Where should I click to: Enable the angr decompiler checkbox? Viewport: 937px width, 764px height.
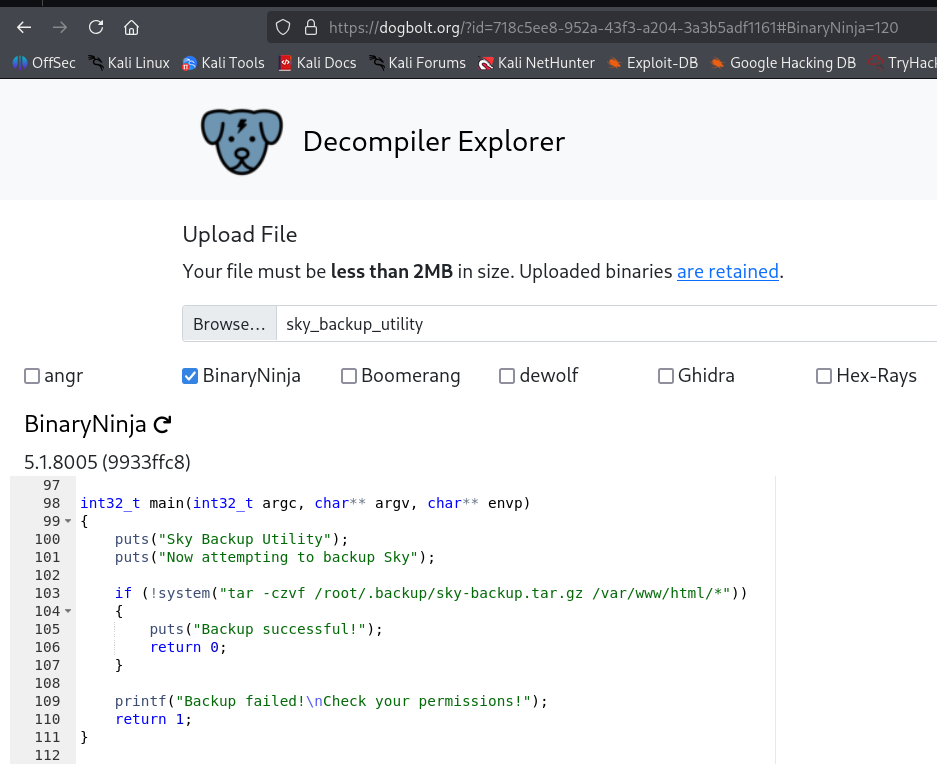[32, 376]
